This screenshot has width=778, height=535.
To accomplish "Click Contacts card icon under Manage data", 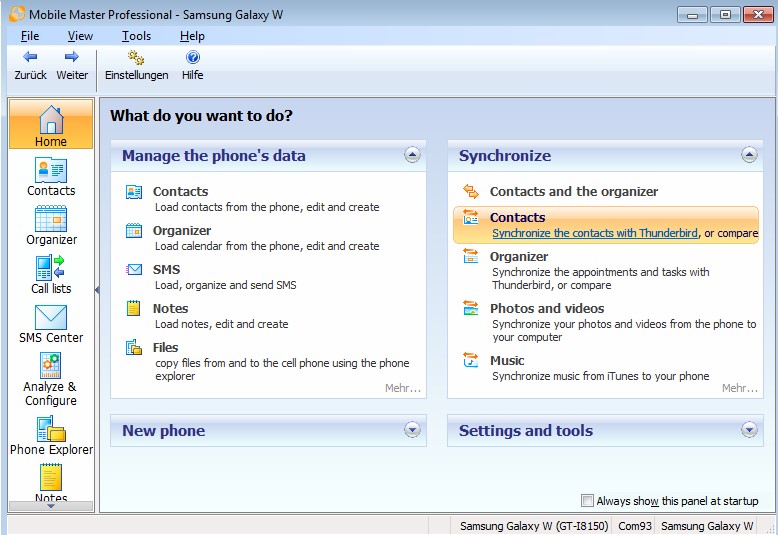I will coord(133,192).
